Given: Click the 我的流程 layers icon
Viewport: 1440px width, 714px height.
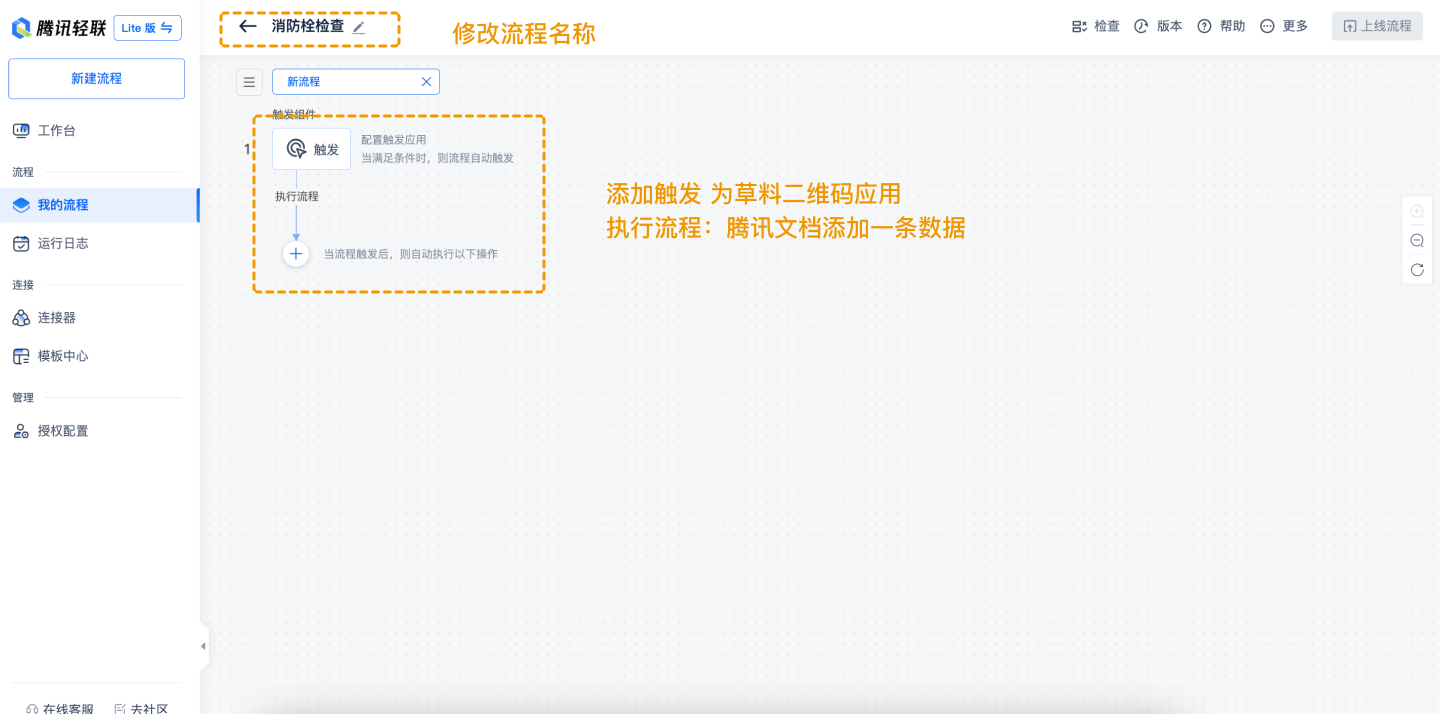Looking at the screenshot, I should pyautogui.click(x=21, y=205).
